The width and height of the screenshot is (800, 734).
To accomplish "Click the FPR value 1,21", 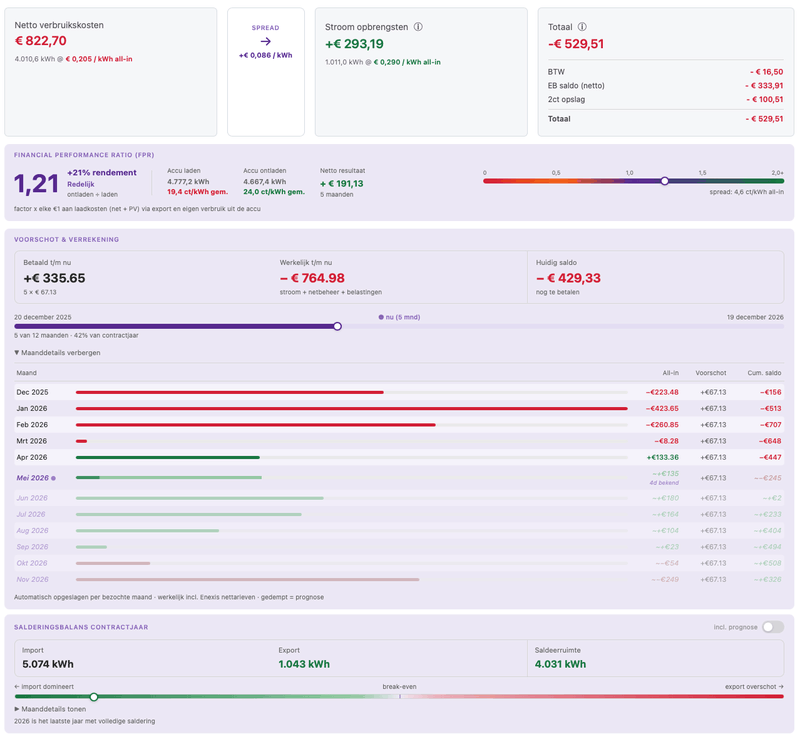I will tap(36, 184).
